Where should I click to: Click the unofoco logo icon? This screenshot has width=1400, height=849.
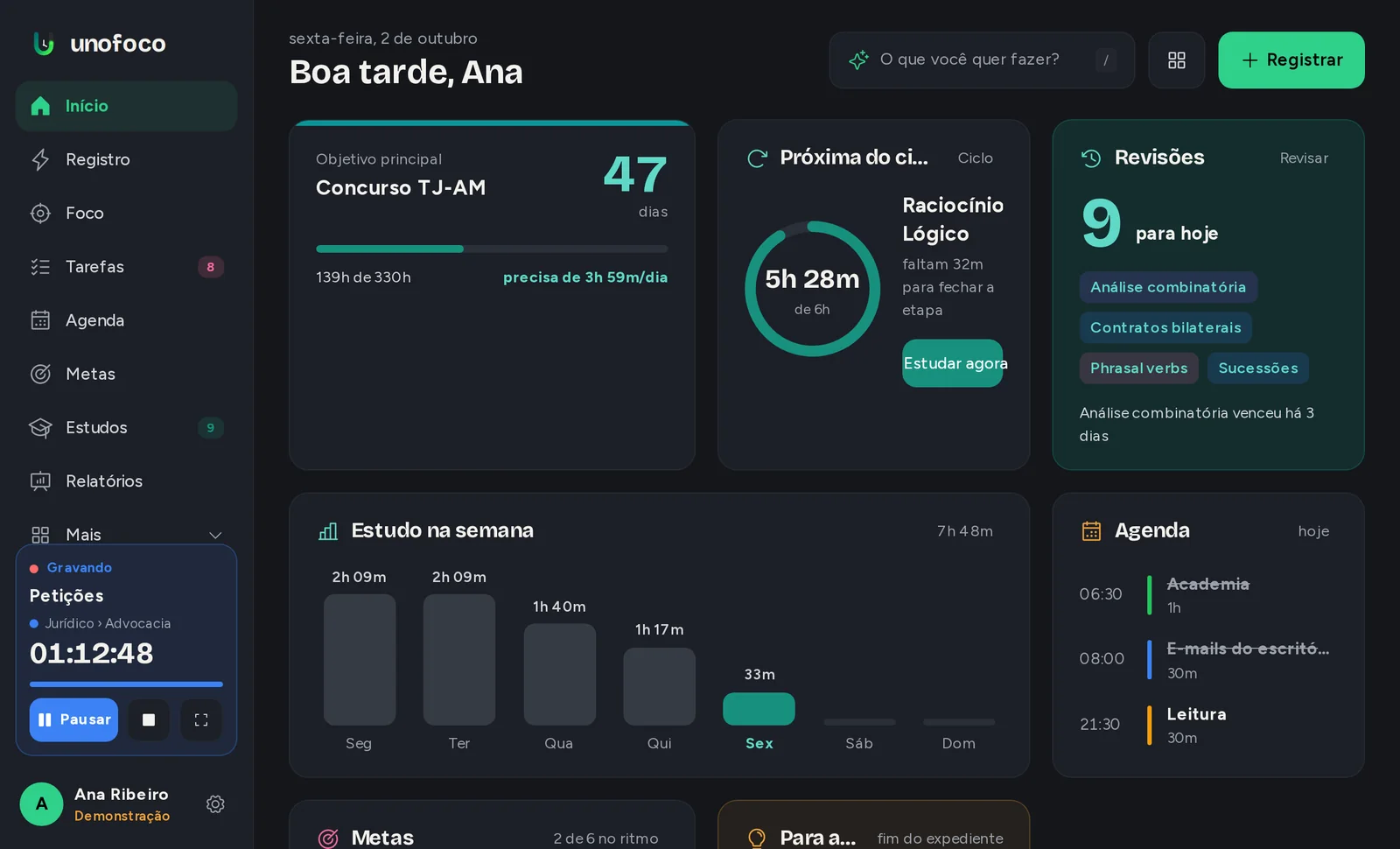coord(43,43)
